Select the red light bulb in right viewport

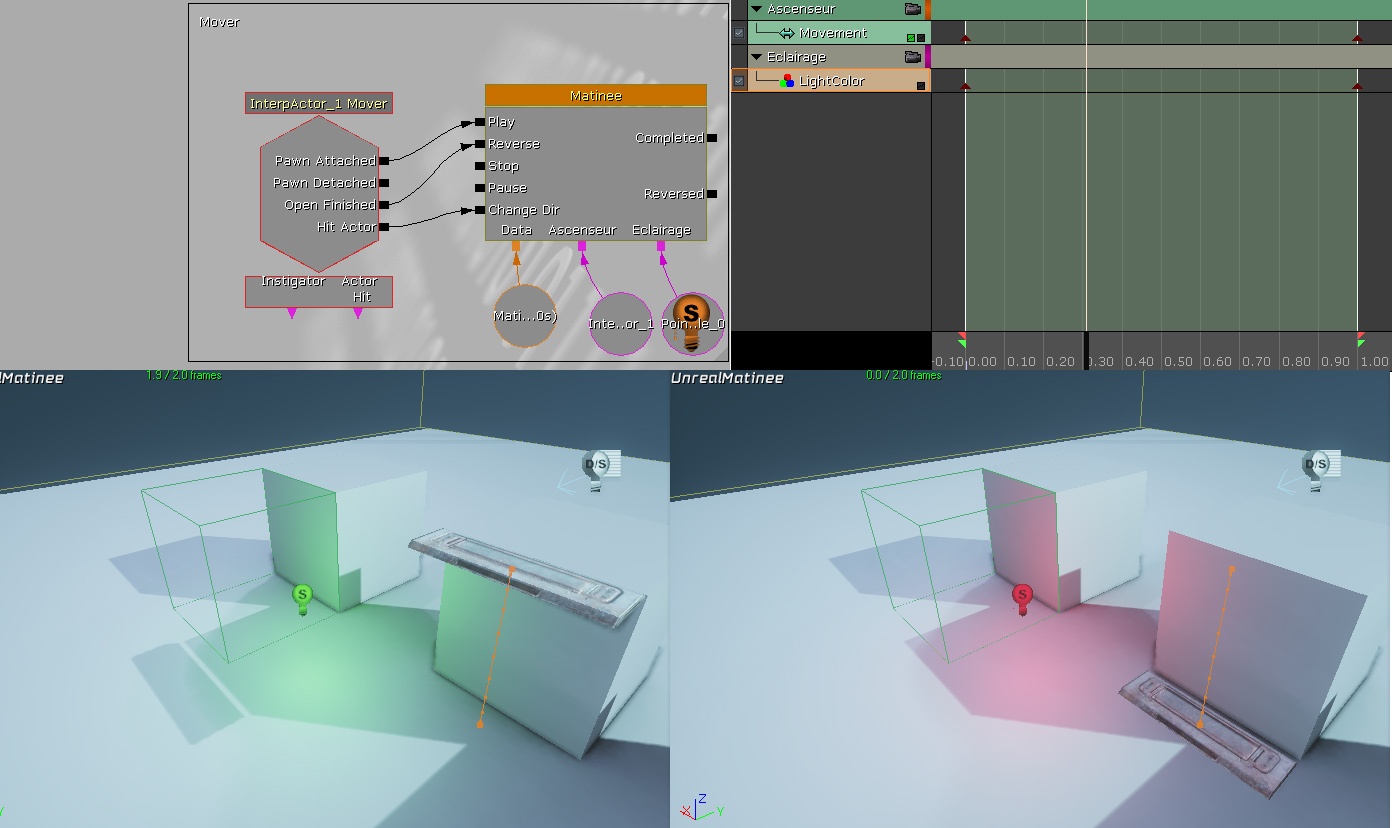coord(1022,597)
